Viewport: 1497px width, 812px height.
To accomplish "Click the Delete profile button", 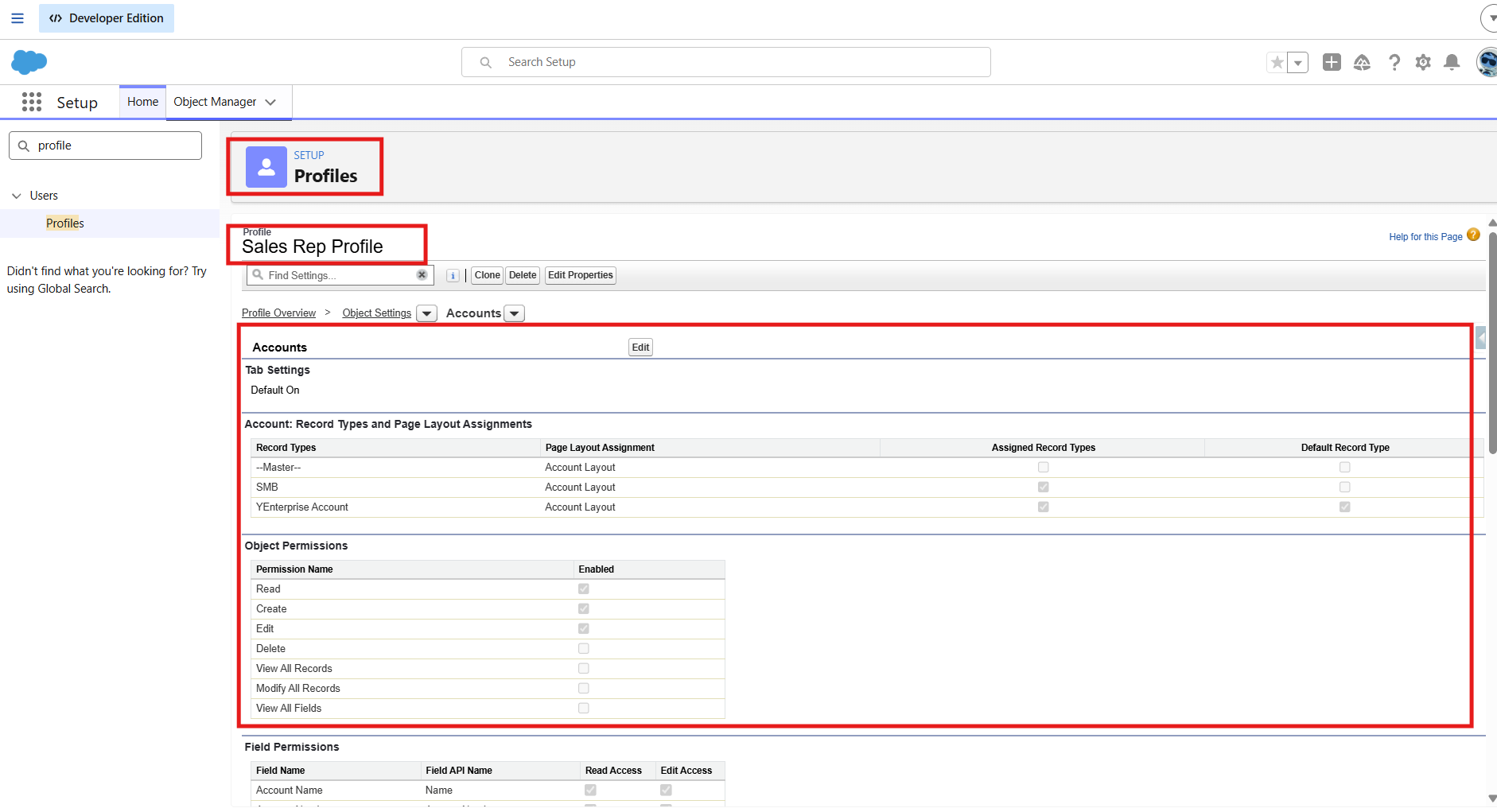I will tap(523, 275).
